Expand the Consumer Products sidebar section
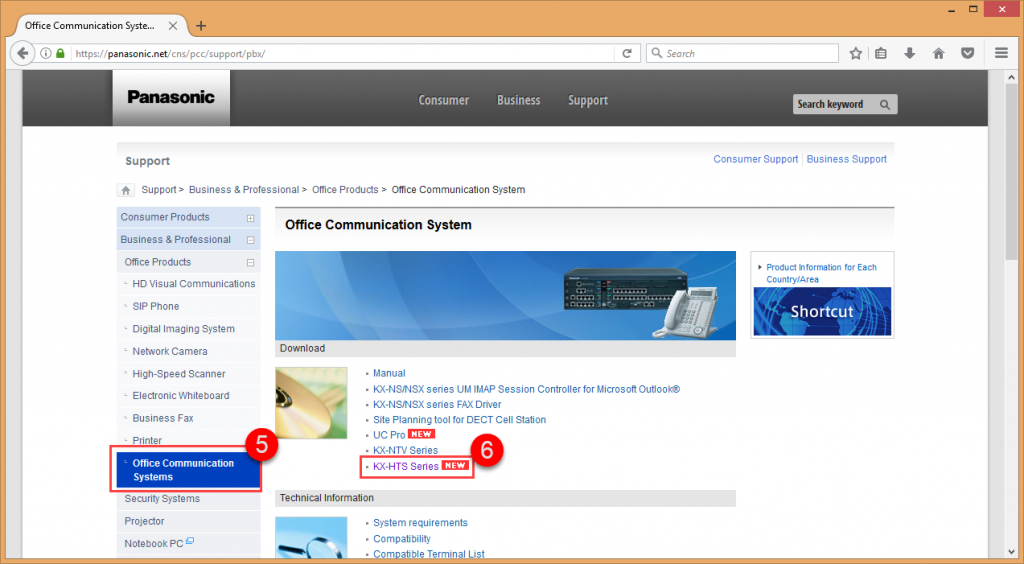The image size is (1024, 564). (250, 218)
